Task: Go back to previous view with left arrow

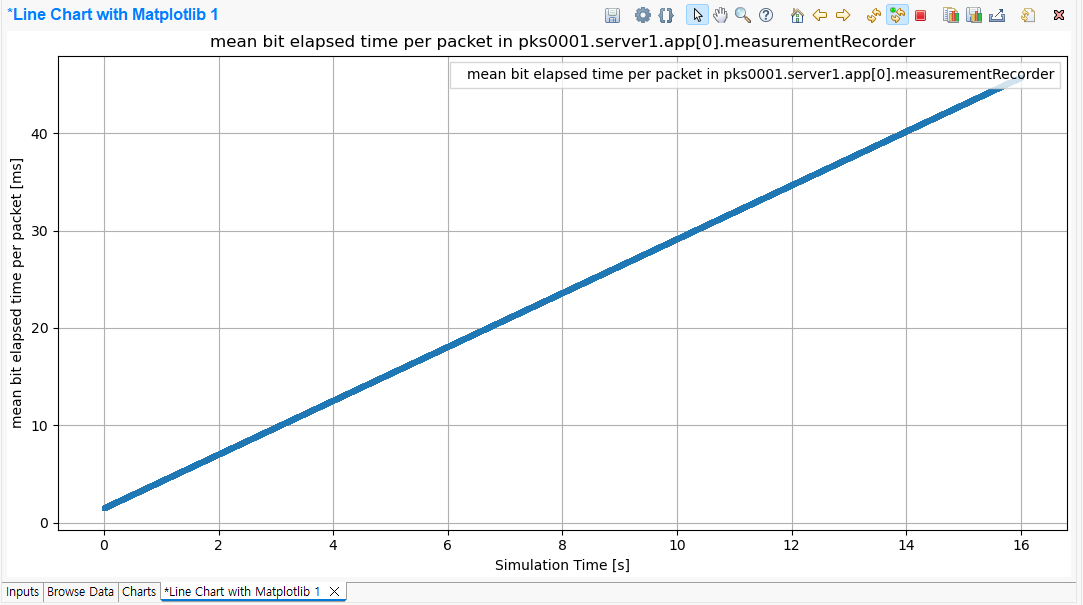Action: pyautogui.click(x=820, y=15)
